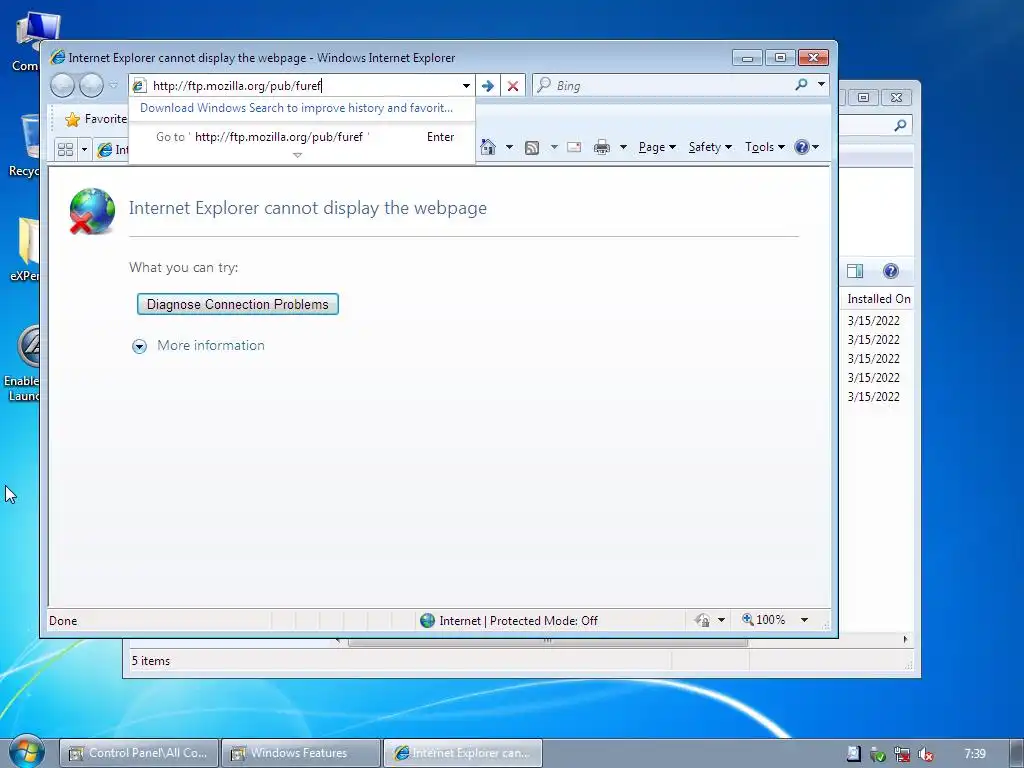The width and height of the screenshot is (1024, 768).
Task: Open the Home button dropdown arrow
Action: pyautogui.click(x=509, y=147)
